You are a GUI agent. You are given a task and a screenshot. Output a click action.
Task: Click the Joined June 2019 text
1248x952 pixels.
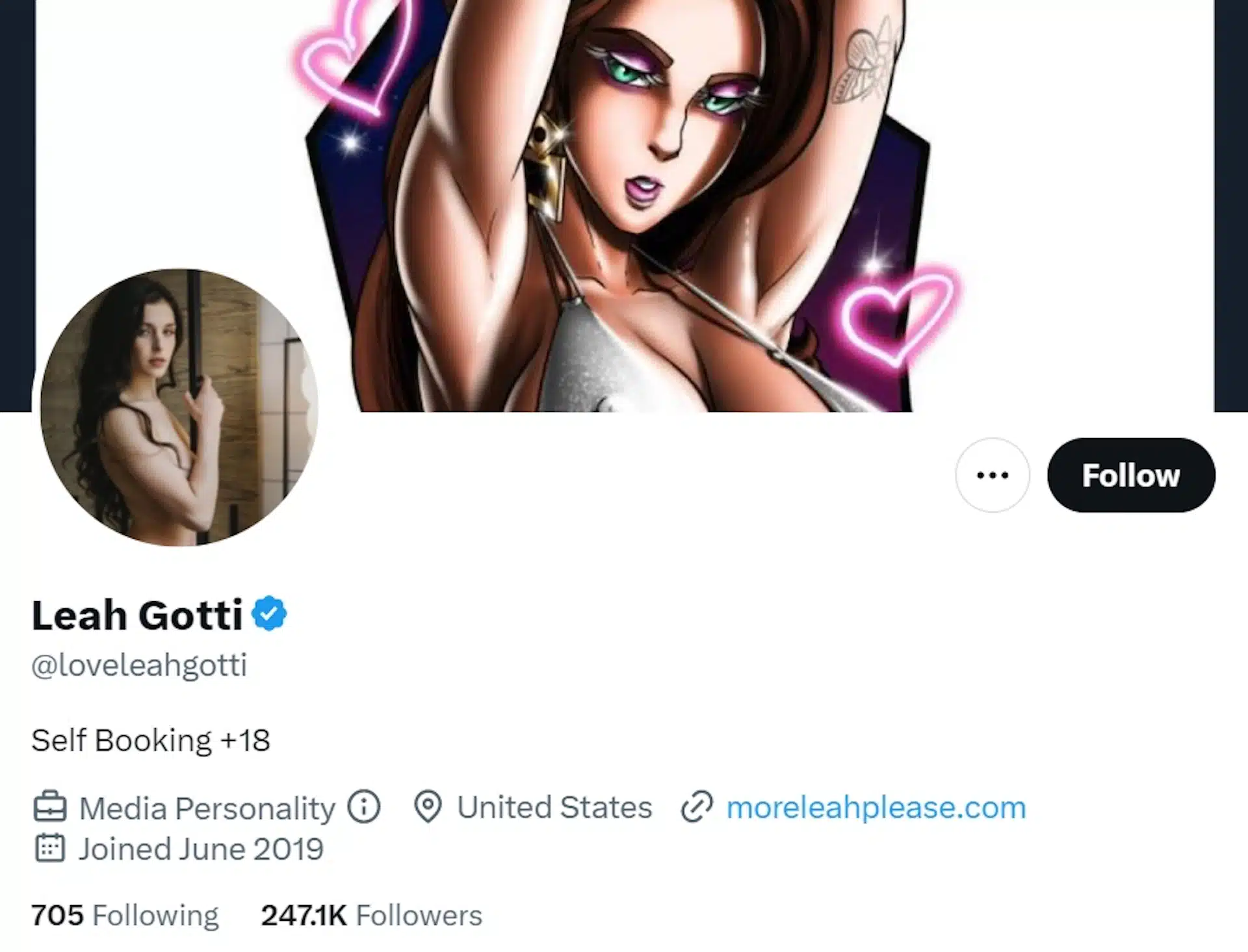point(201,849)
